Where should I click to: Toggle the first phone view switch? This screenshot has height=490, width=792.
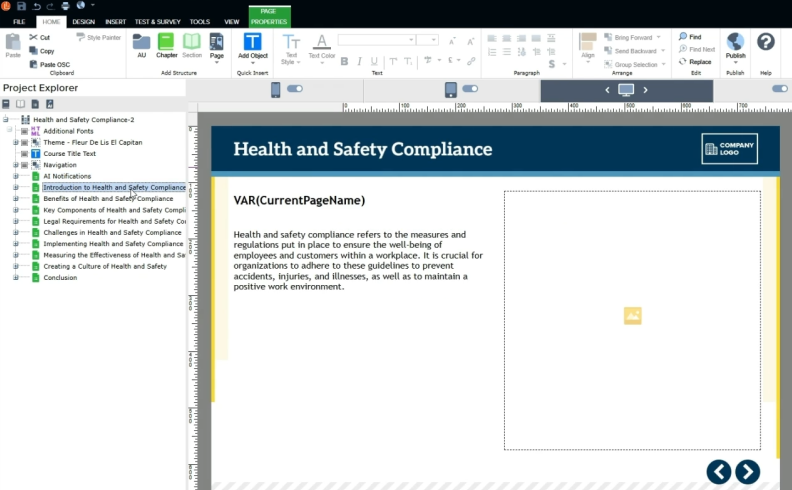295,89
